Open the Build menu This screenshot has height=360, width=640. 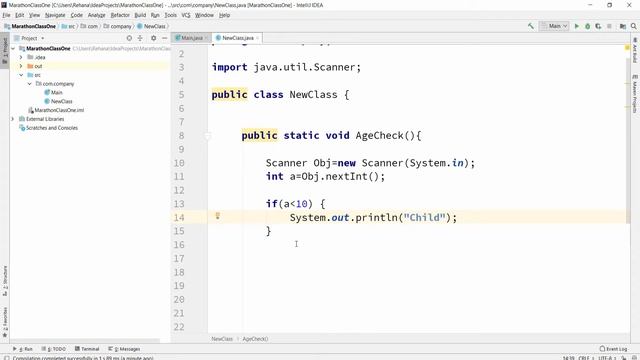[140, 15]
